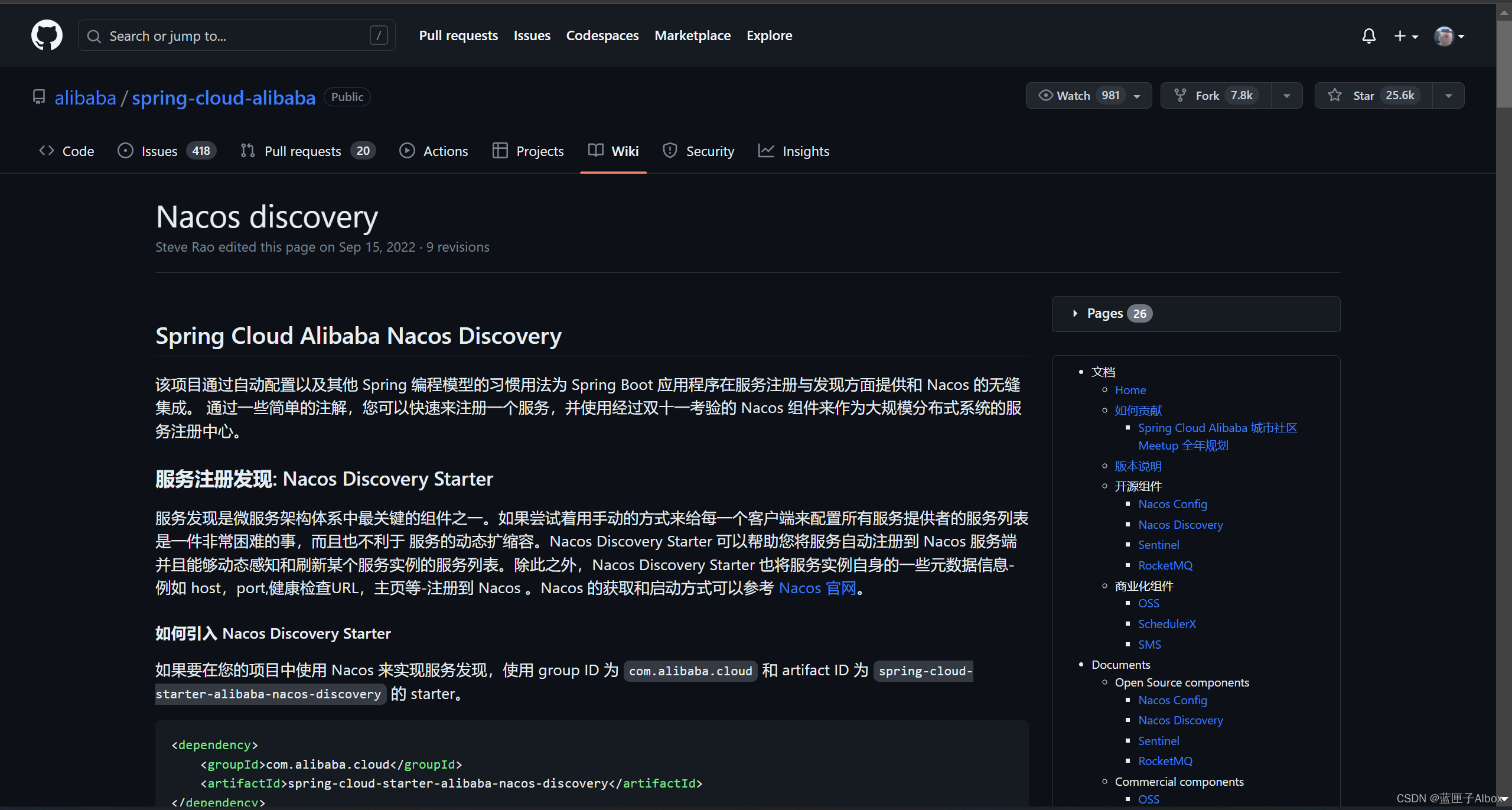The height and width of the screenshot is (810, 1512).
Task: Open SchedulerX wiki page
Action: point(1166,624)
